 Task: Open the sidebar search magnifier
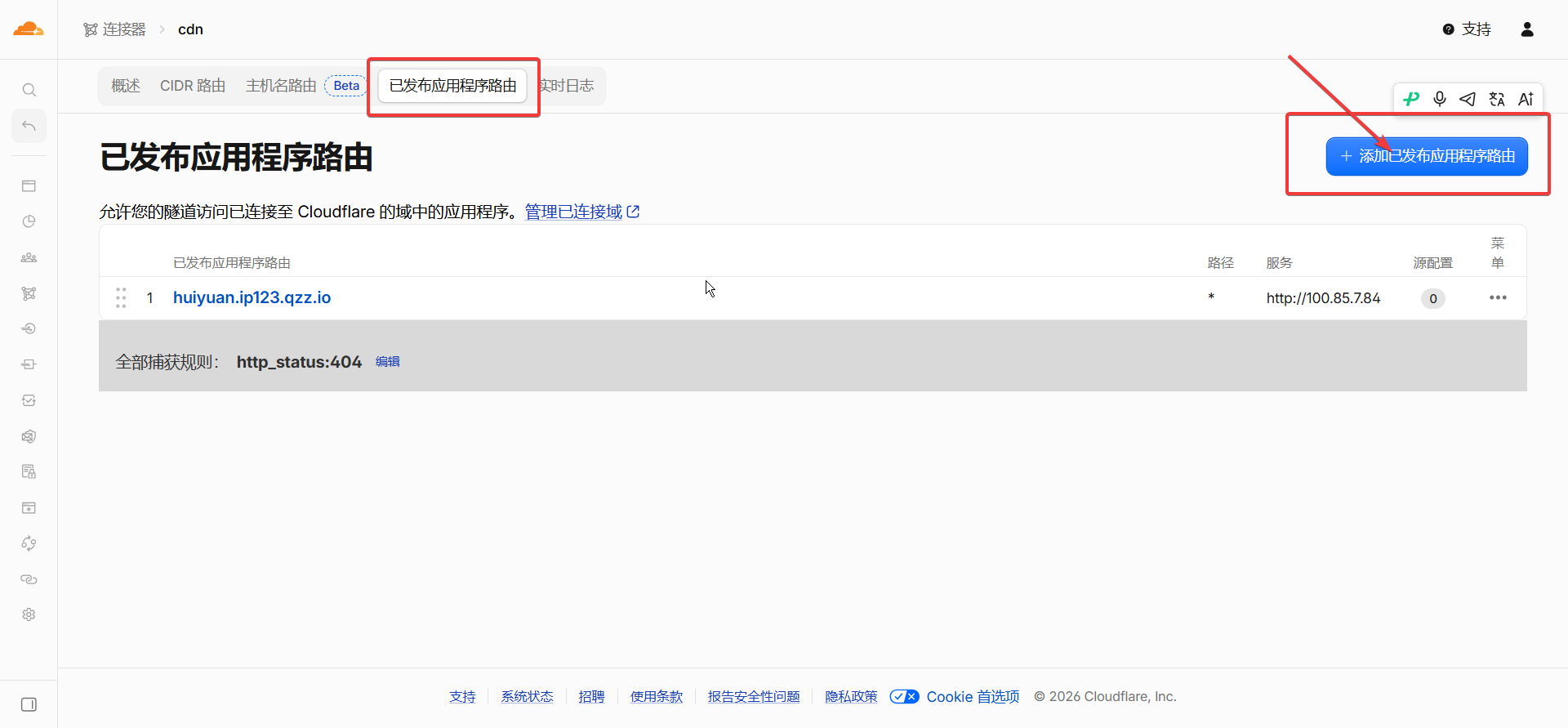[x=29, y=90]
